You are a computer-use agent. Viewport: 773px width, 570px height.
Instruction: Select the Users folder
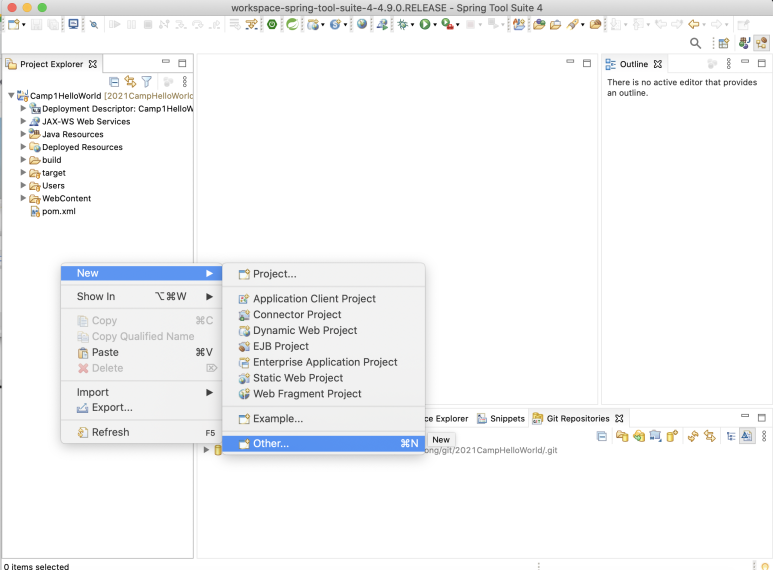tap(47, 185)
